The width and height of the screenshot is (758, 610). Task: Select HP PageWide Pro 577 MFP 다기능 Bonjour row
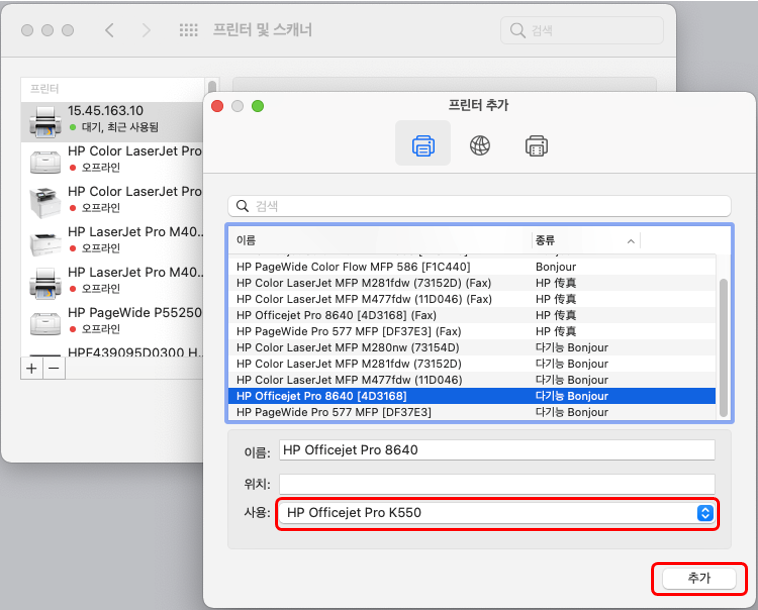472,412
